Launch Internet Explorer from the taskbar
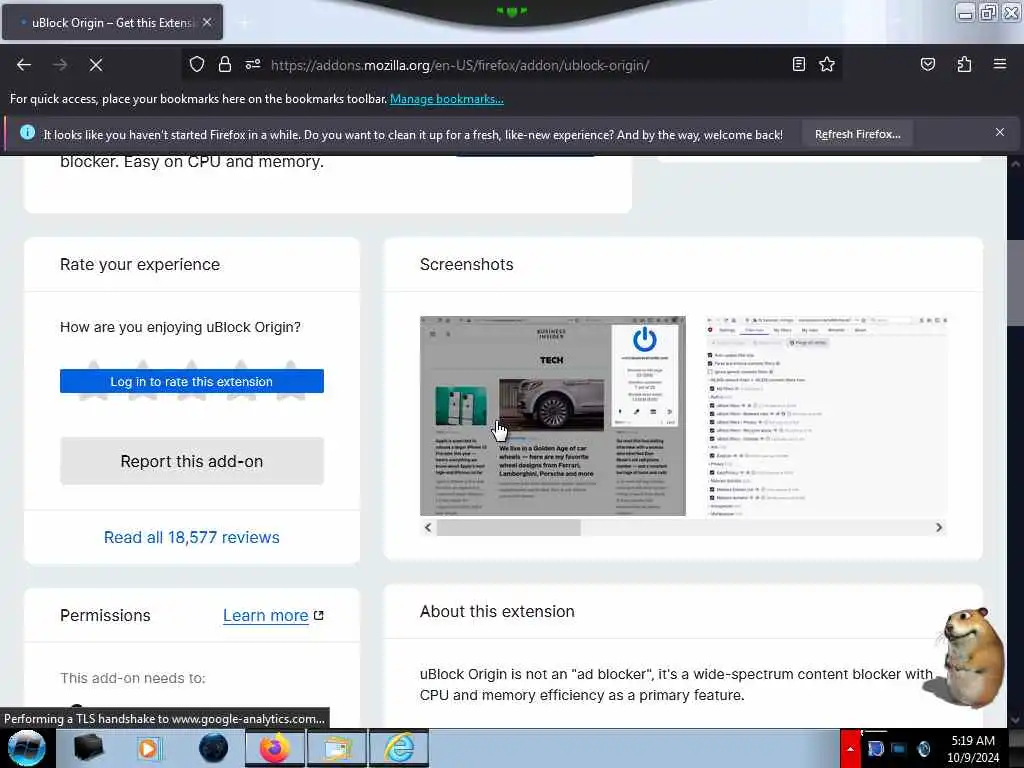 coord(399,748)
